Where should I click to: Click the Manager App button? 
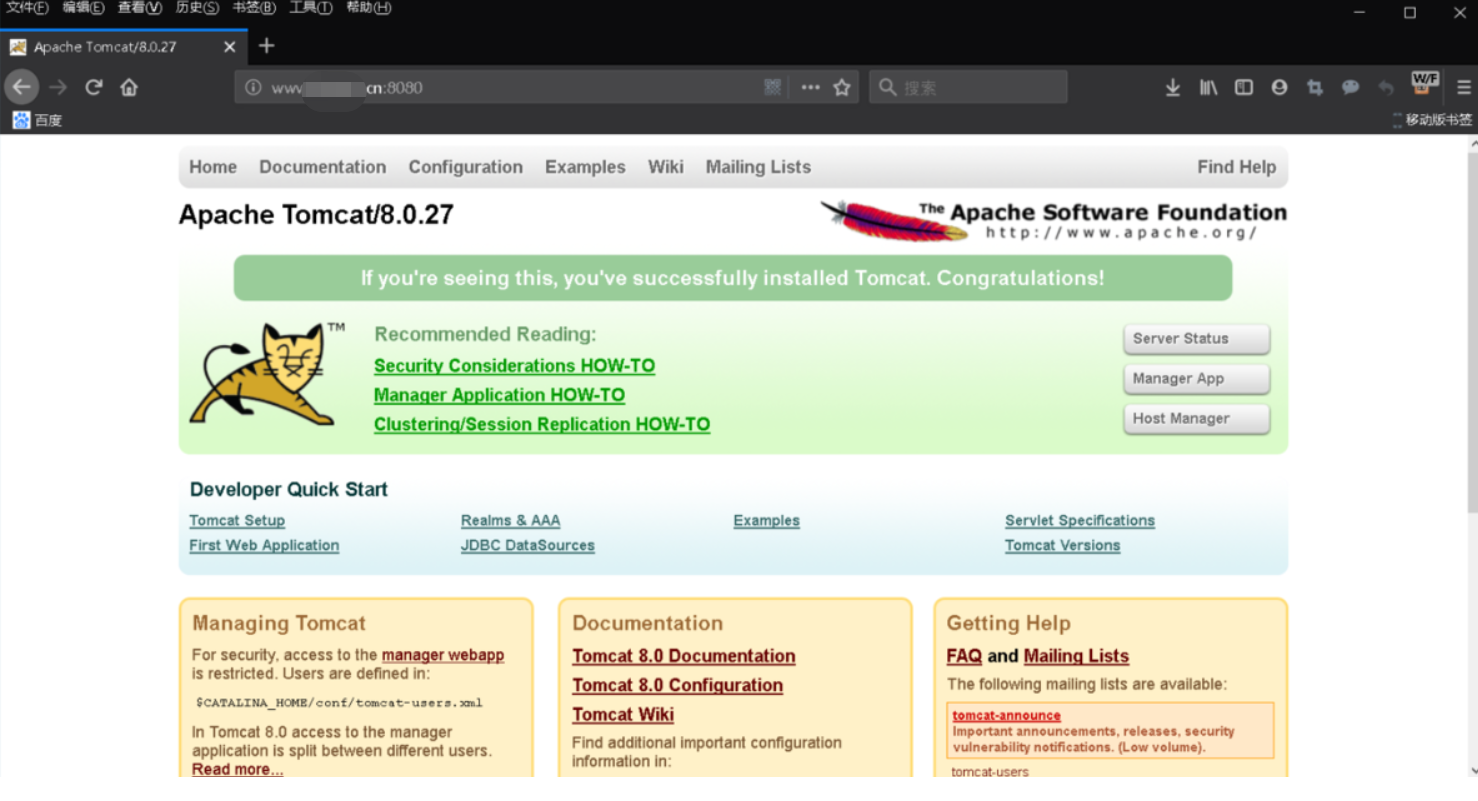1196,379
